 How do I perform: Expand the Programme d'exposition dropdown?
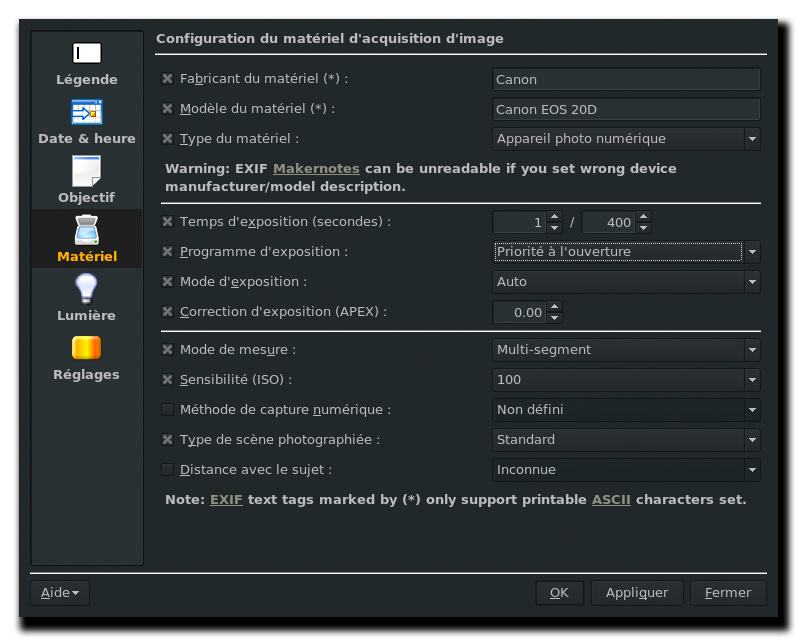pos(626,252)
